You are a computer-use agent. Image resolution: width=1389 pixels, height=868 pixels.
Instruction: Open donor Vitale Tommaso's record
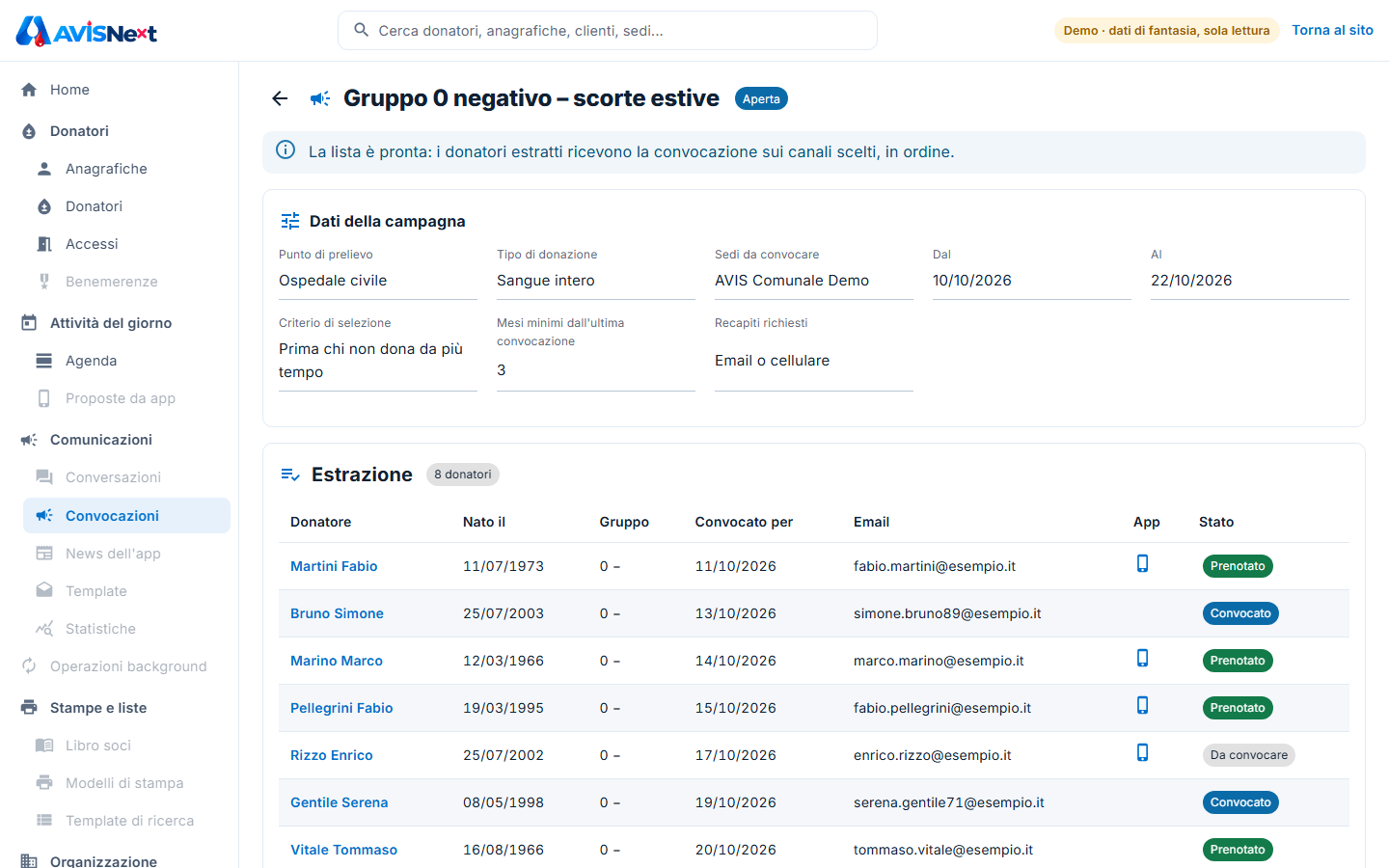(343, 850)
